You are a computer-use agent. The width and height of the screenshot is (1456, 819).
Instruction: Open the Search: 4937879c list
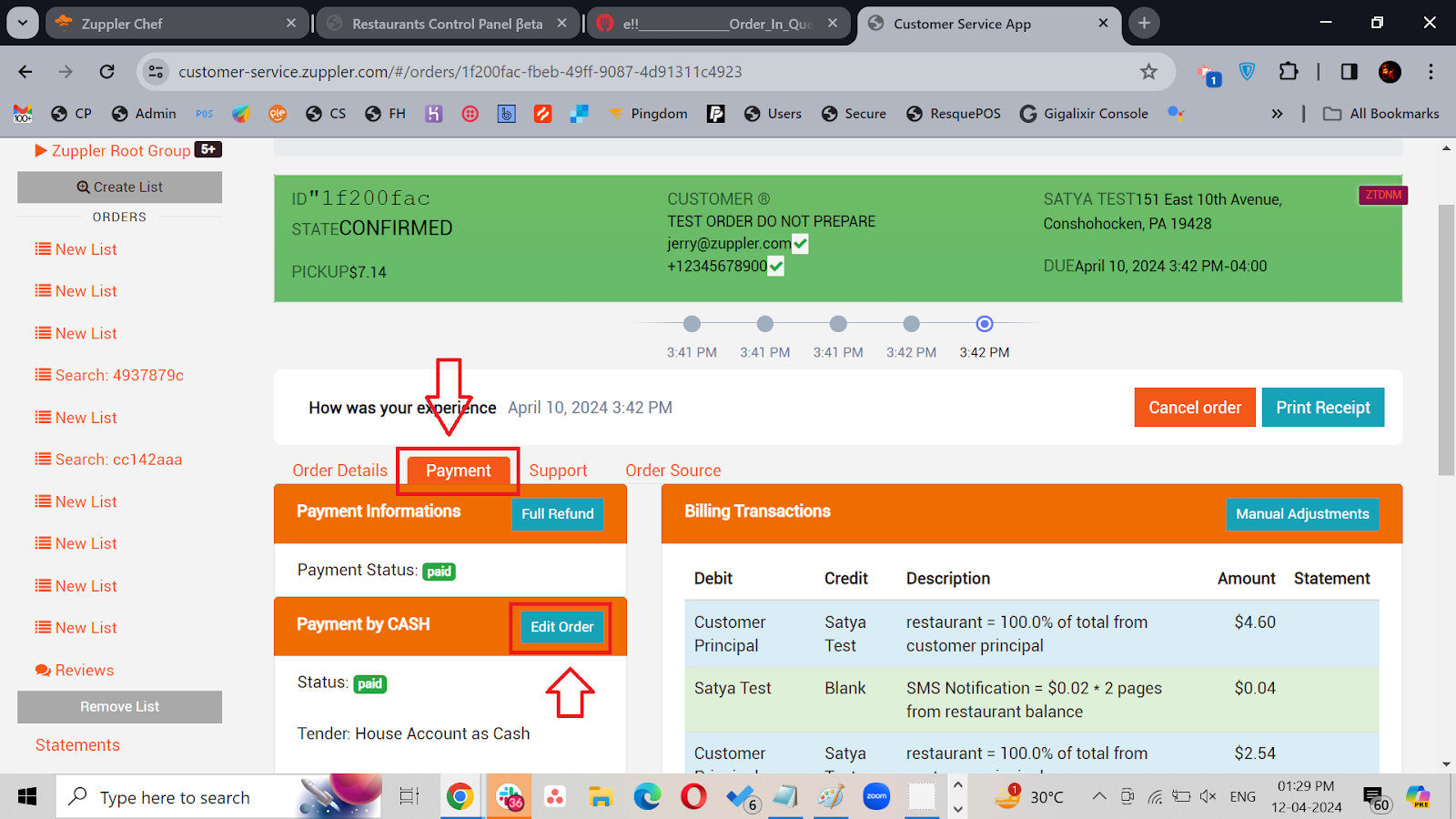[x=109, y=375]
